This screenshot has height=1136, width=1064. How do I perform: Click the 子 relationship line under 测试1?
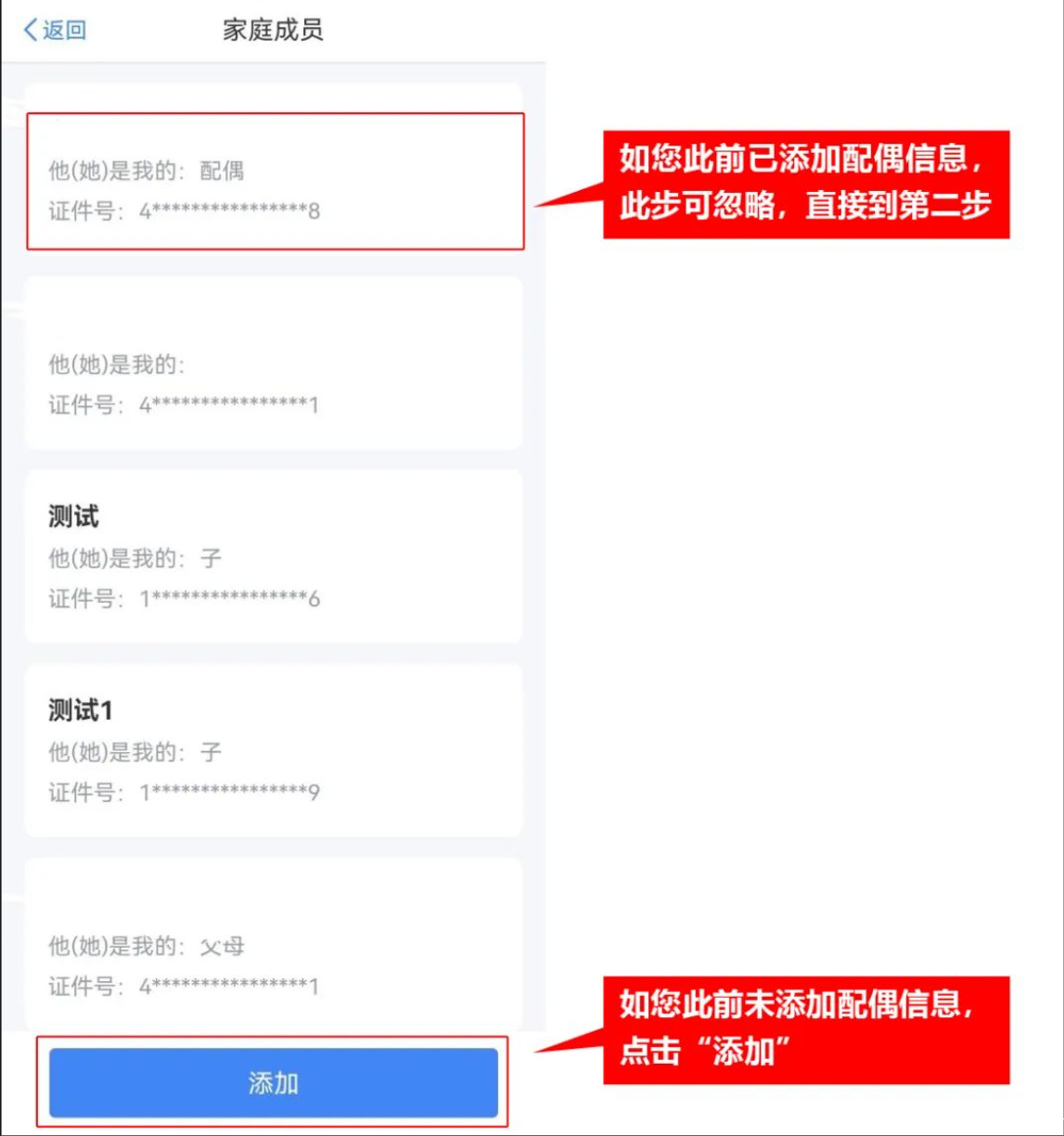pos(135,752)
